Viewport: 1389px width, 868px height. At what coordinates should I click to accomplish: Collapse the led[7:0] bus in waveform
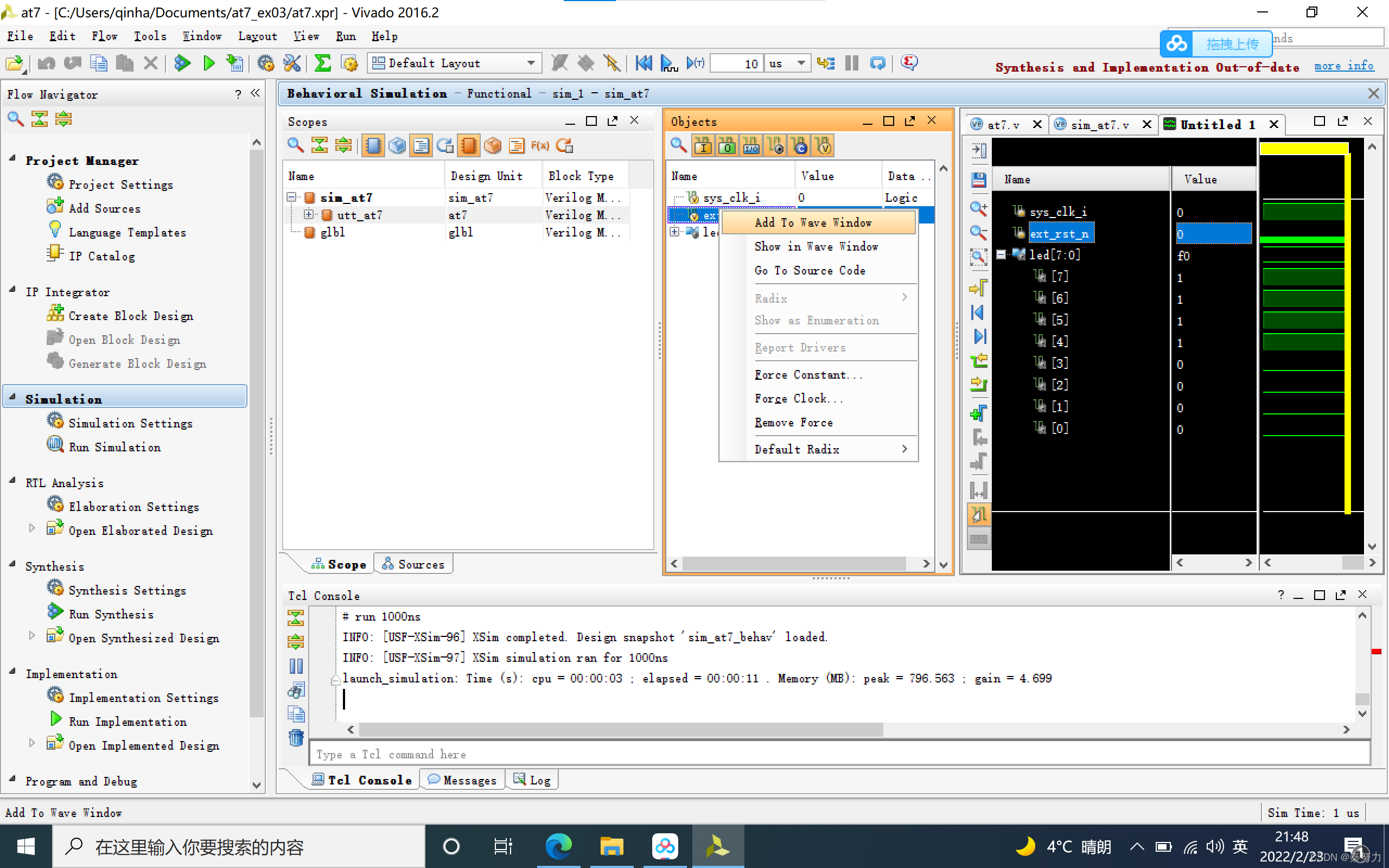point(1002,255)
